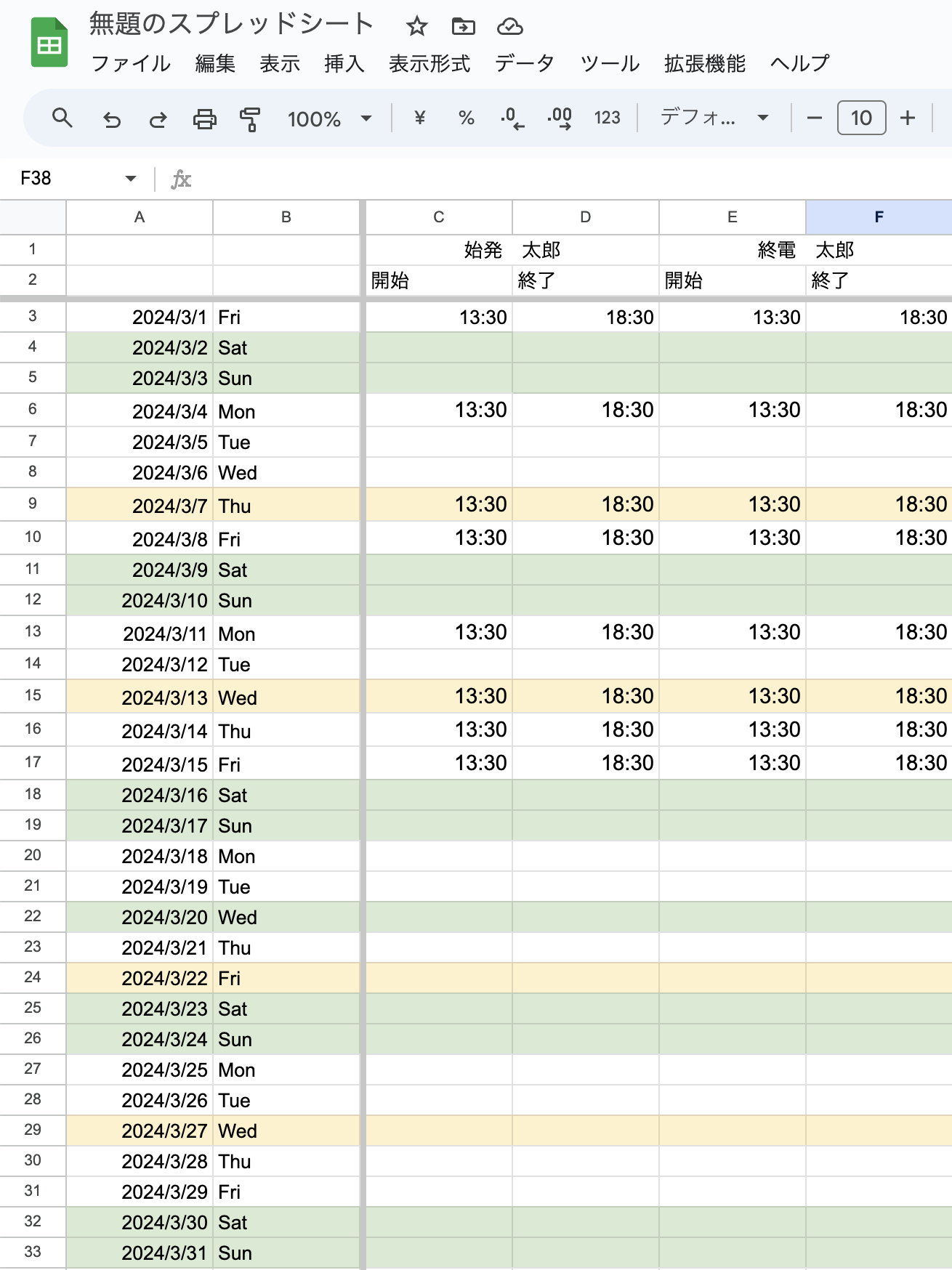Click the decrease decimal places icon
The width and height of the screenshot is (952, 1270).
point(511,119)
